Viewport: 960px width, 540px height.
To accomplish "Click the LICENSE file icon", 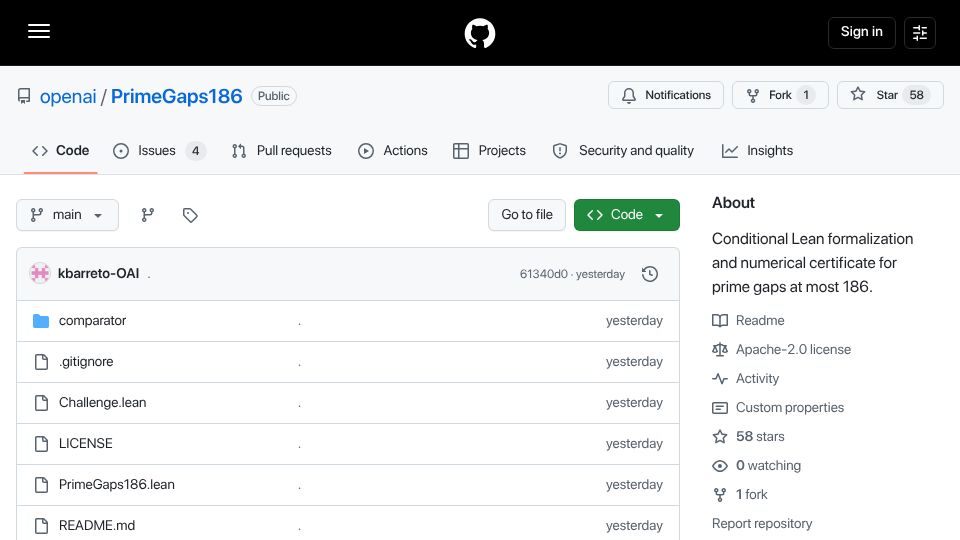I will click(41, 443).
